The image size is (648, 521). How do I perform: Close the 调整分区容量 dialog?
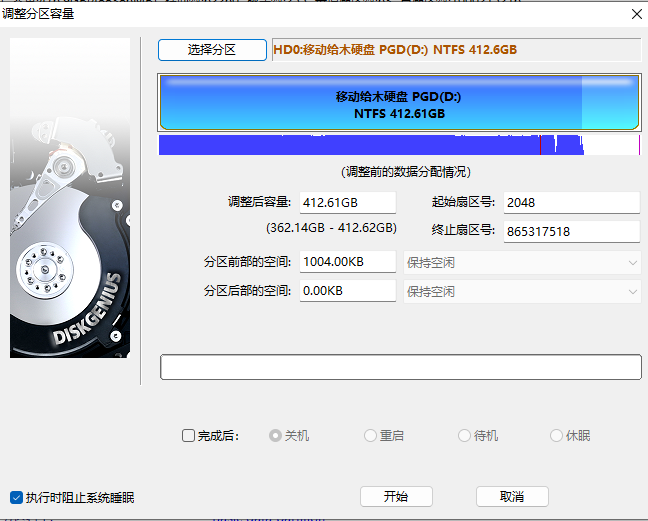[x=636, y=13]
